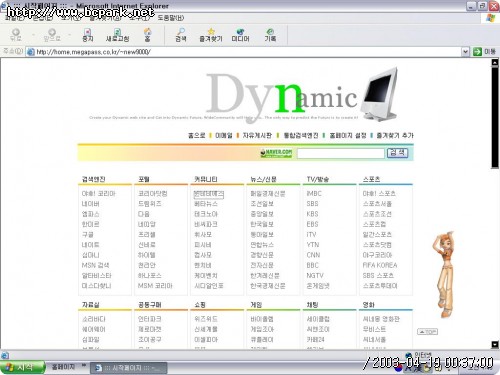Click the 즐겨찾기 추가 navigation link
This screenshot has height=375, width=500.
395,135
